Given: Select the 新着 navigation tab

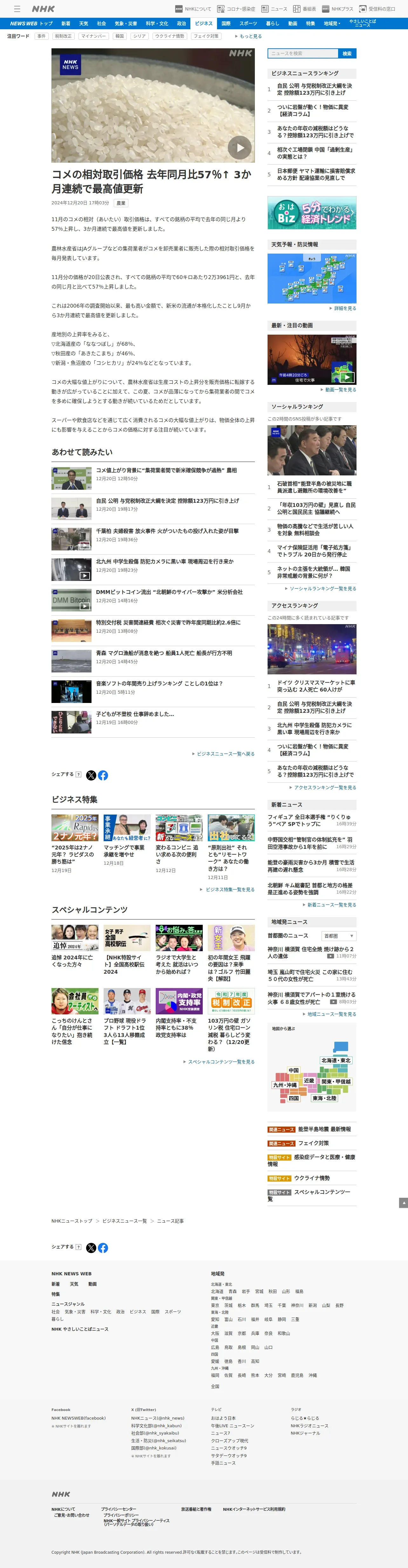Looking at the screenshot, I should (65, 24).
